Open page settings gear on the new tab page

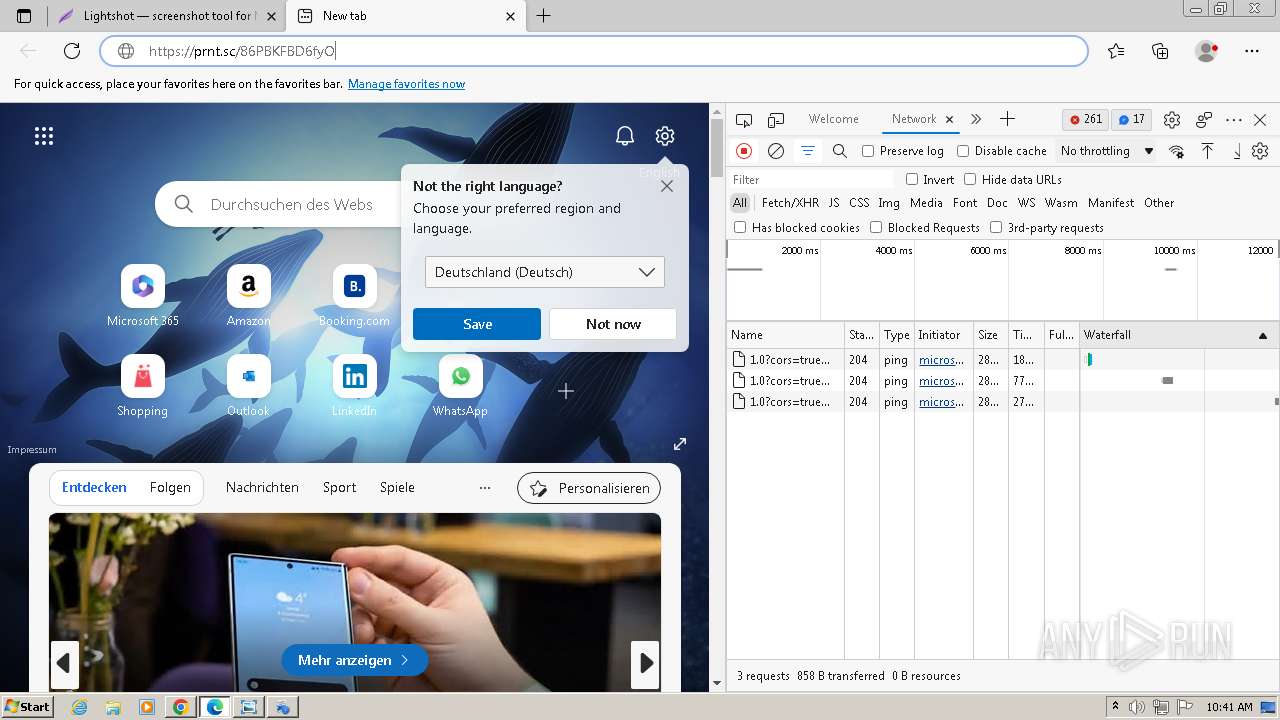pyautogui.click(x=665, y=136)
